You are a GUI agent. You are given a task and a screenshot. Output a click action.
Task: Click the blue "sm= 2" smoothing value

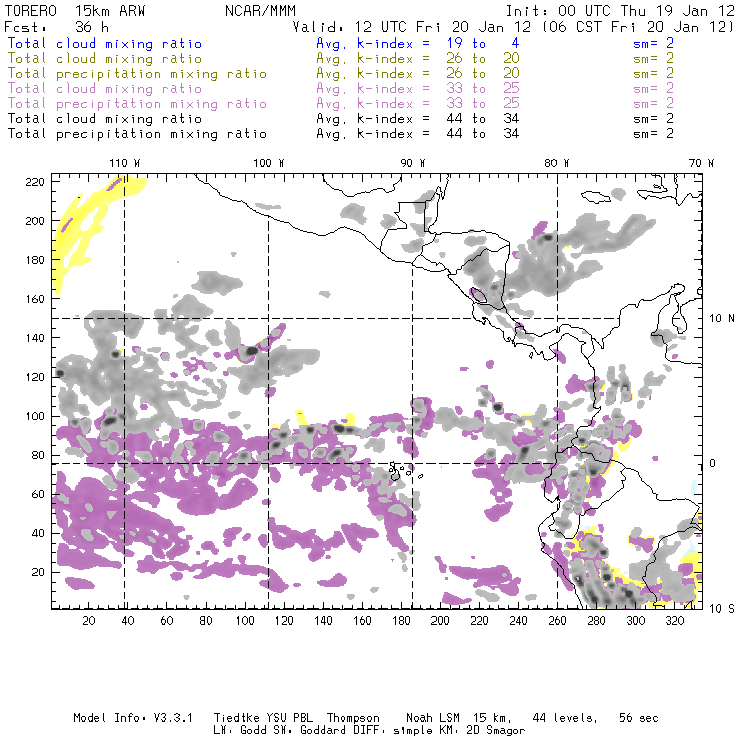[653, 43]
